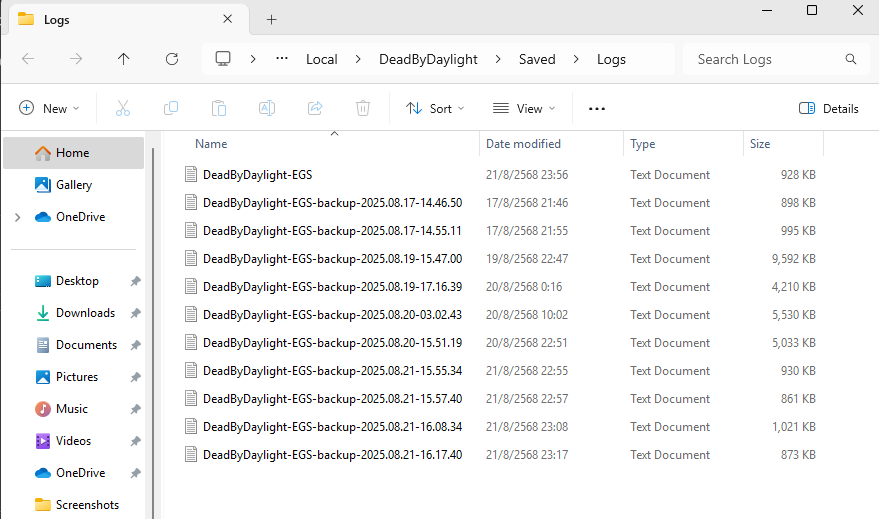Click the pin icon next to Pictures
The image size is (879, 519).
(135, 377)
